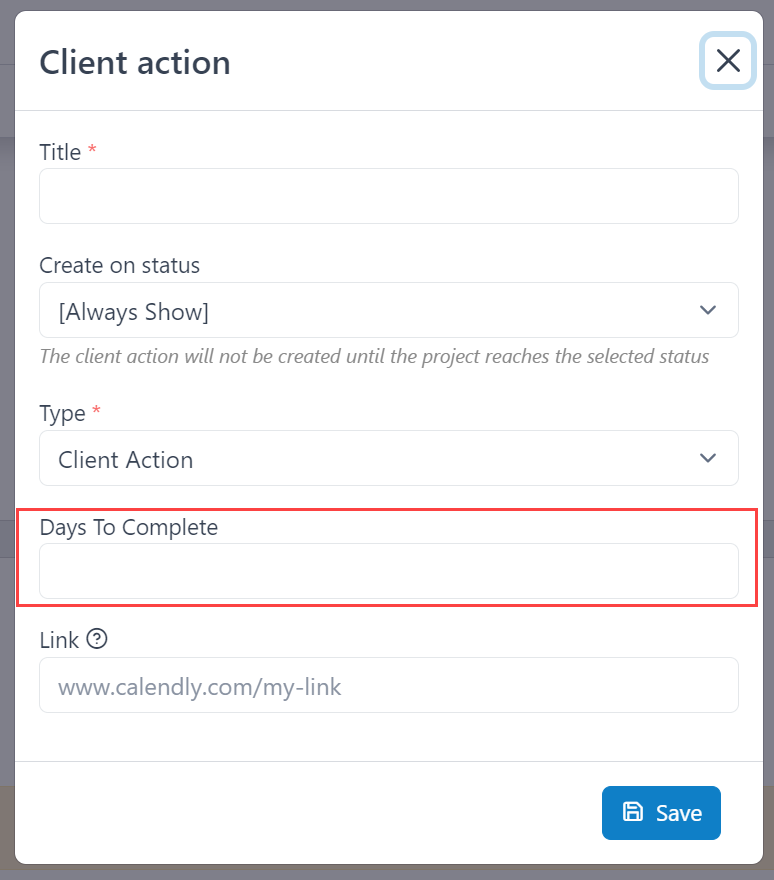The height and width of the screenshot is (880, 774).
Task: Click the question mark circle icon
Action: 96,639
